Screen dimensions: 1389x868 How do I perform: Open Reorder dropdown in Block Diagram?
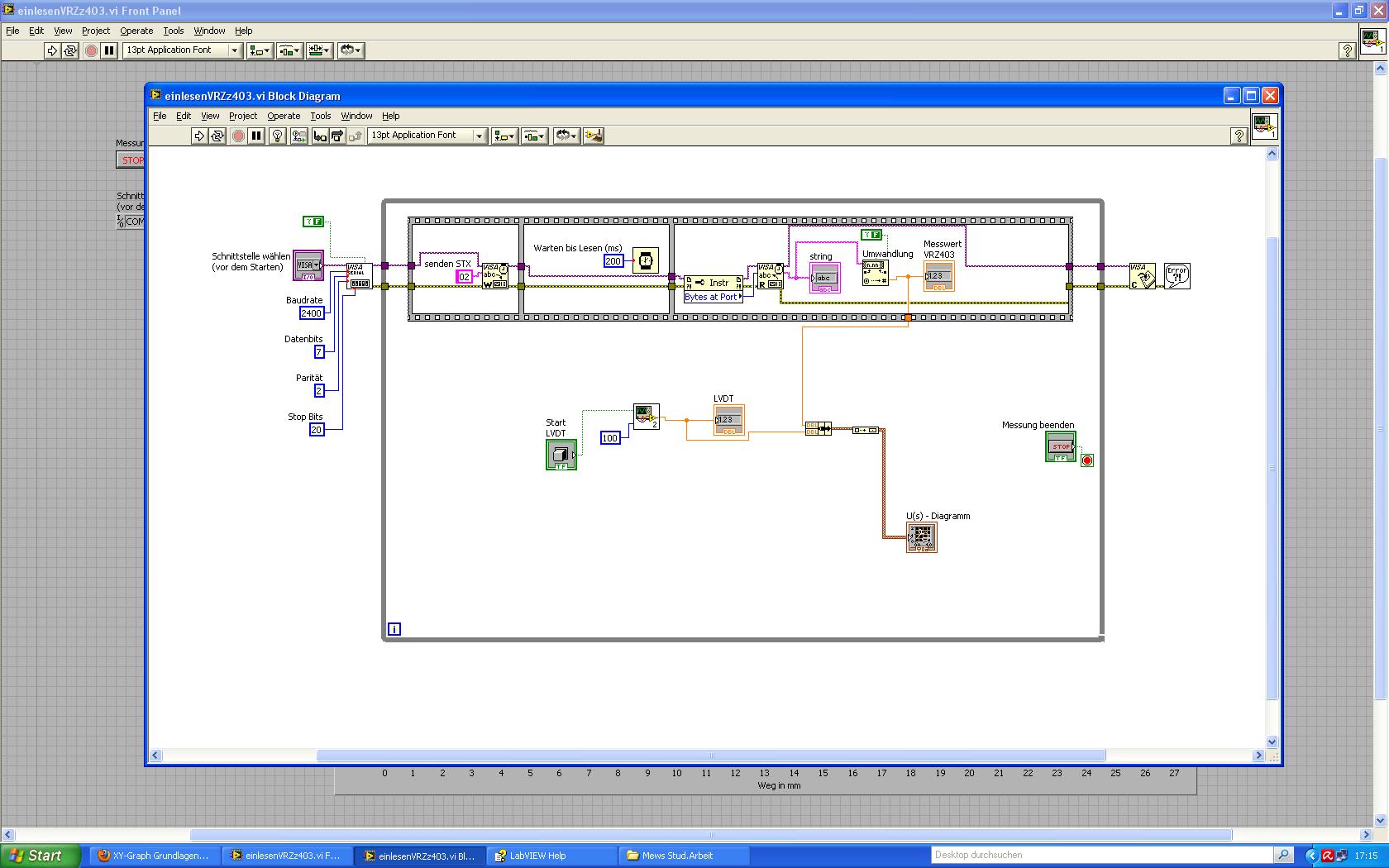click(566, 136)
